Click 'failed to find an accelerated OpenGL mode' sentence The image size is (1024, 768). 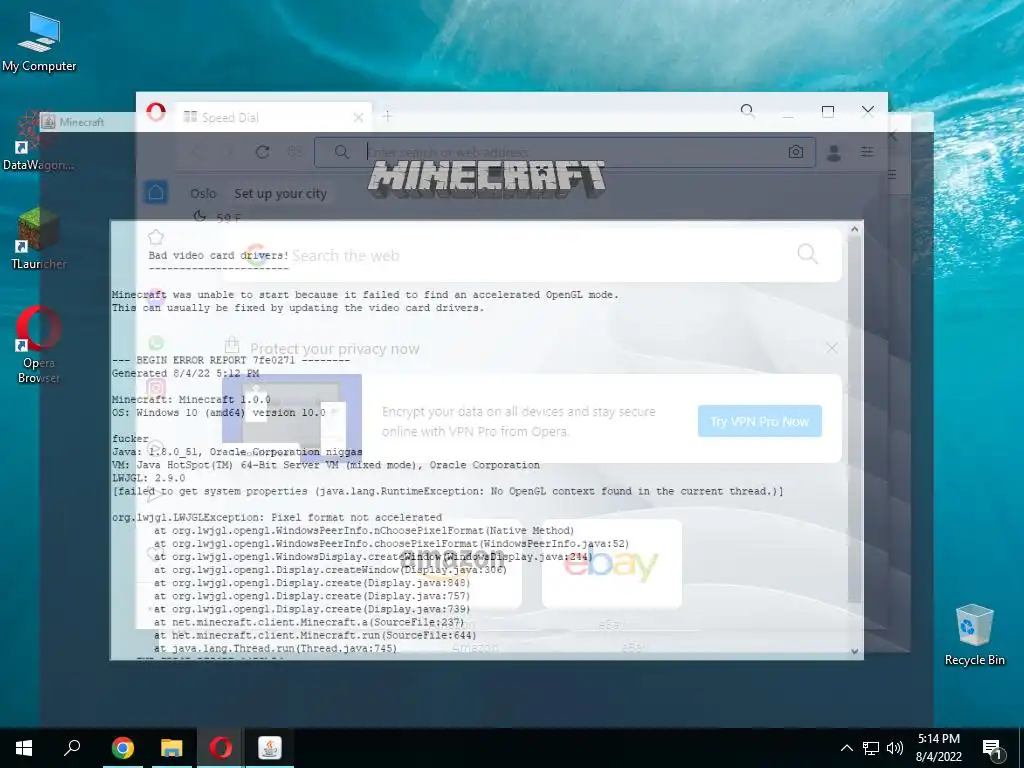[365, 295]
